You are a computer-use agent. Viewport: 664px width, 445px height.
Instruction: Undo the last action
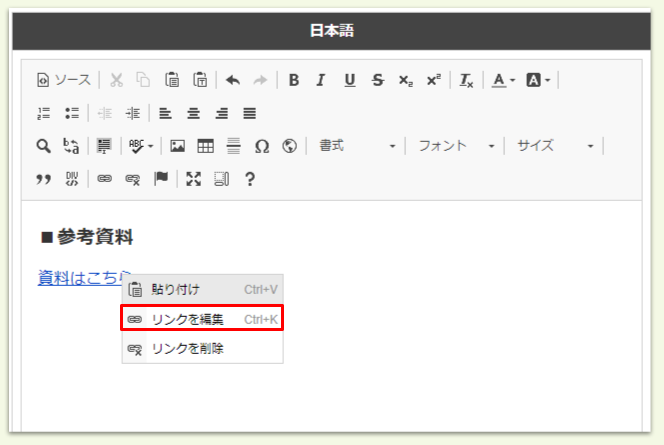[x=232, y=80]
